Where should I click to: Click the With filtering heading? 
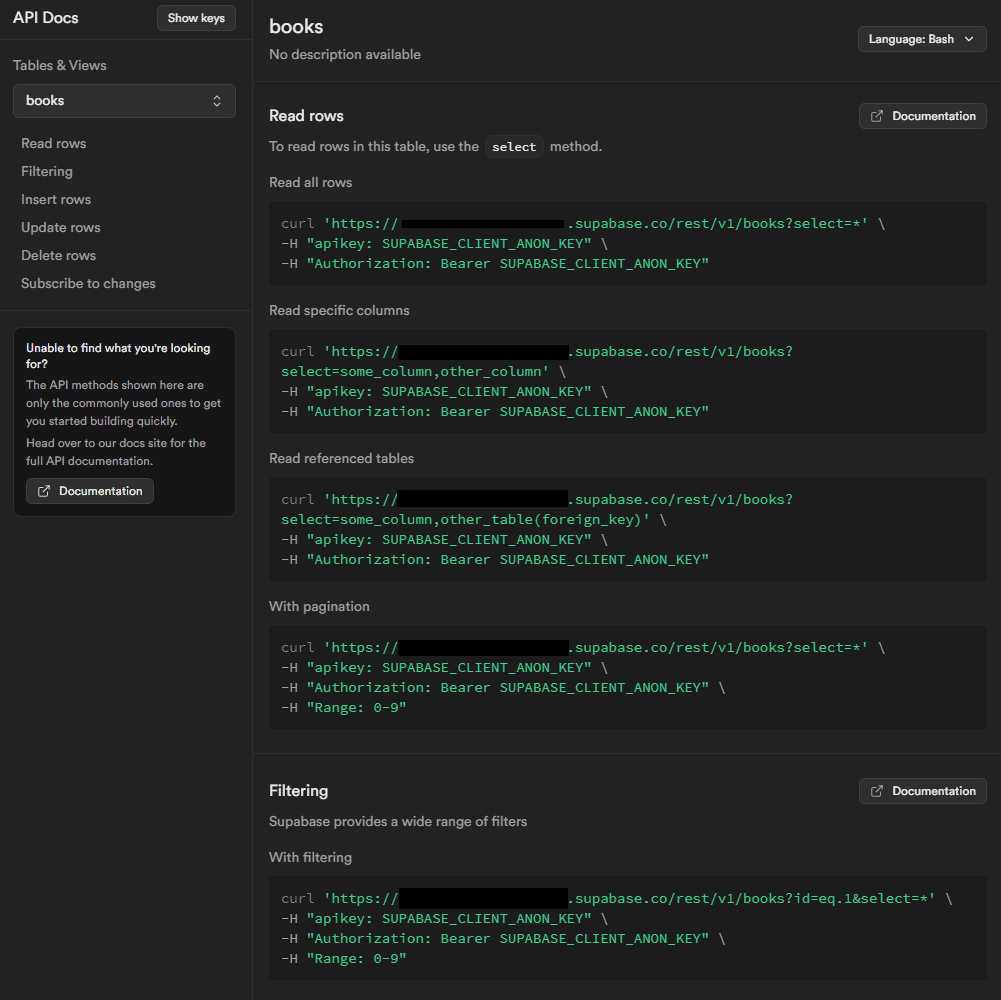310,858
